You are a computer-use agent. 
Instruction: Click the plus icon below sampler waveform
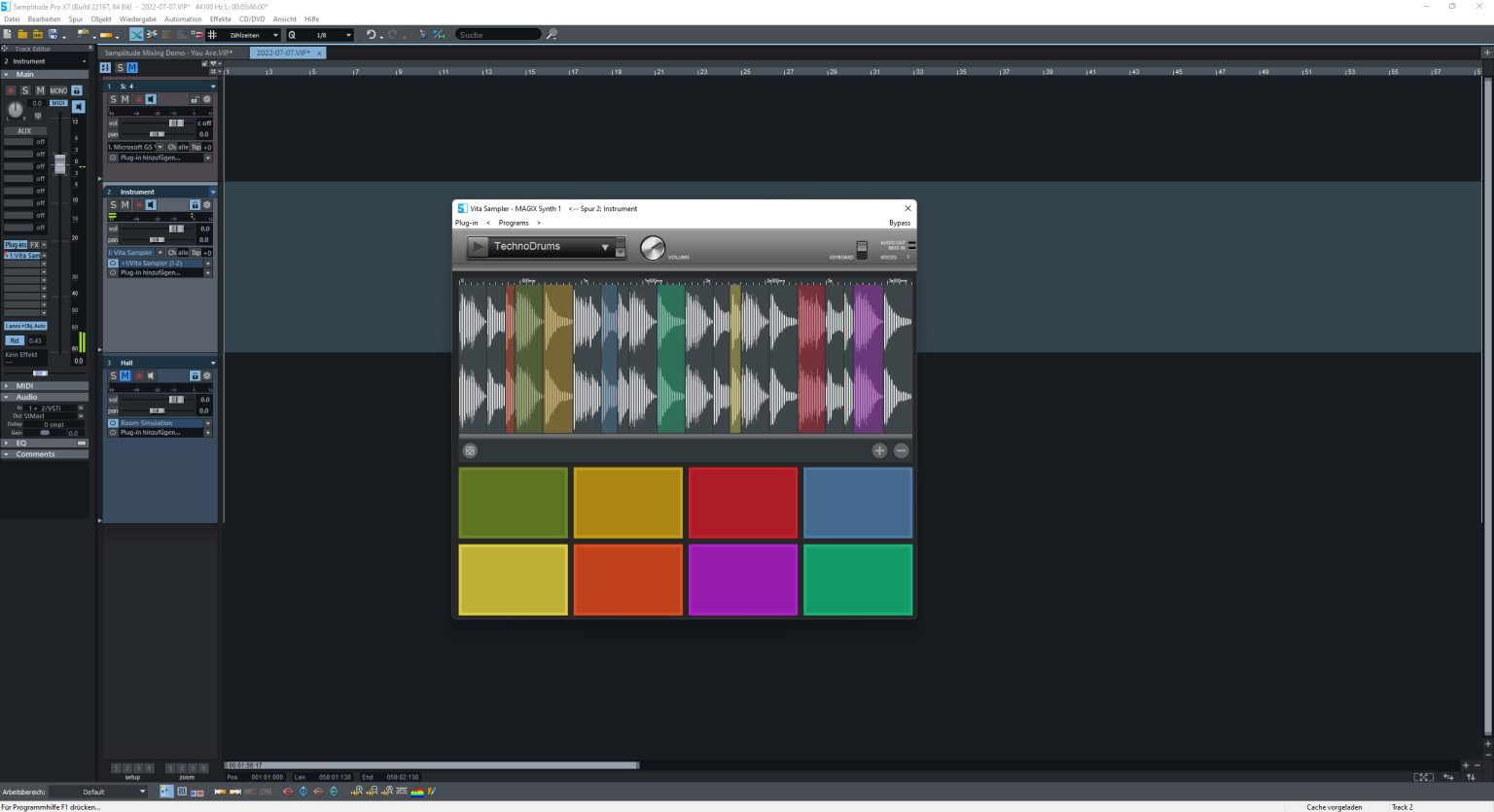coord(879,450)
